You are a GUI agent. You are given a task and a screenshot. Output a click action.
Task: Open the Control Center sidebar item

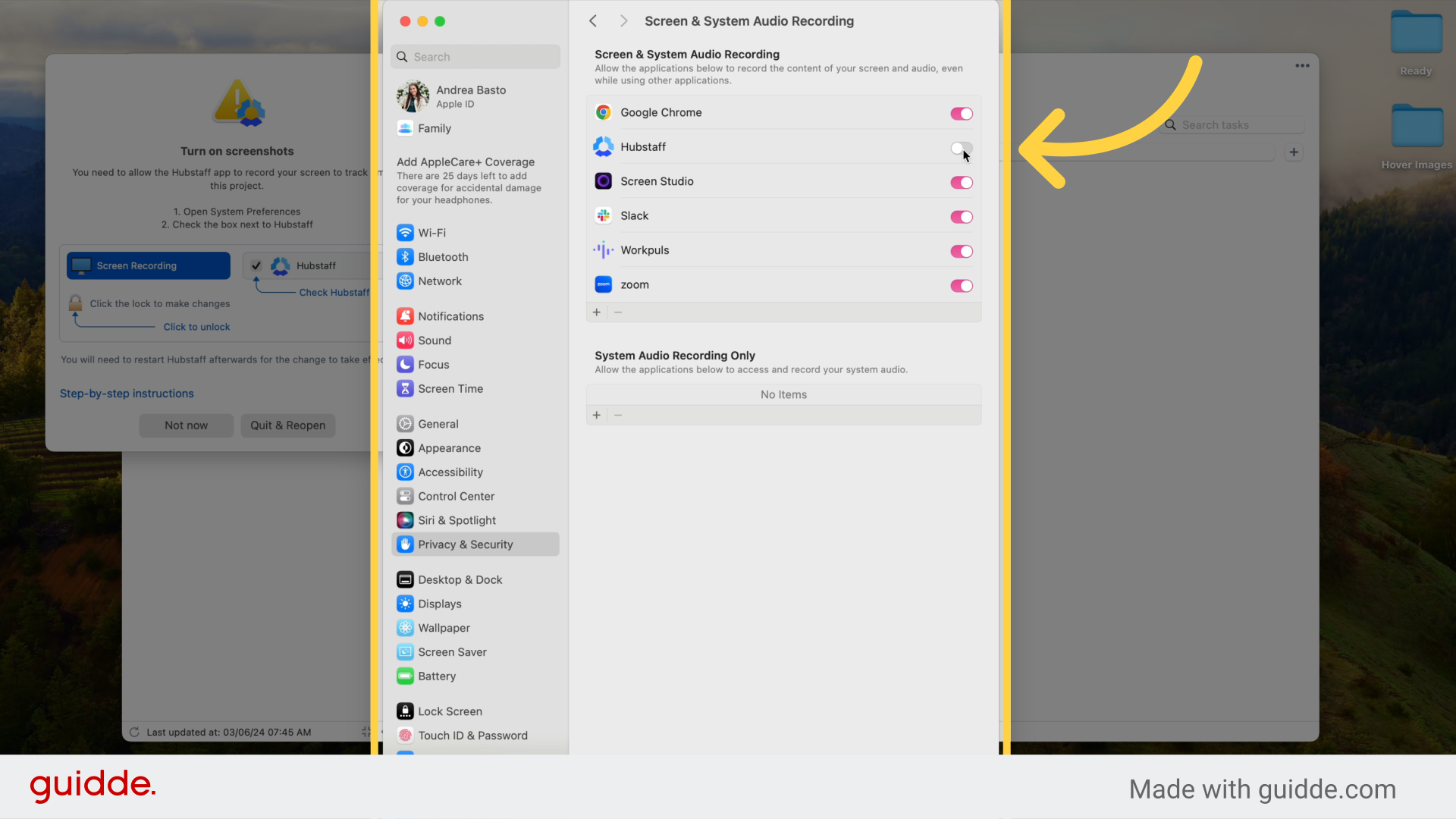(x=456, y=496)
